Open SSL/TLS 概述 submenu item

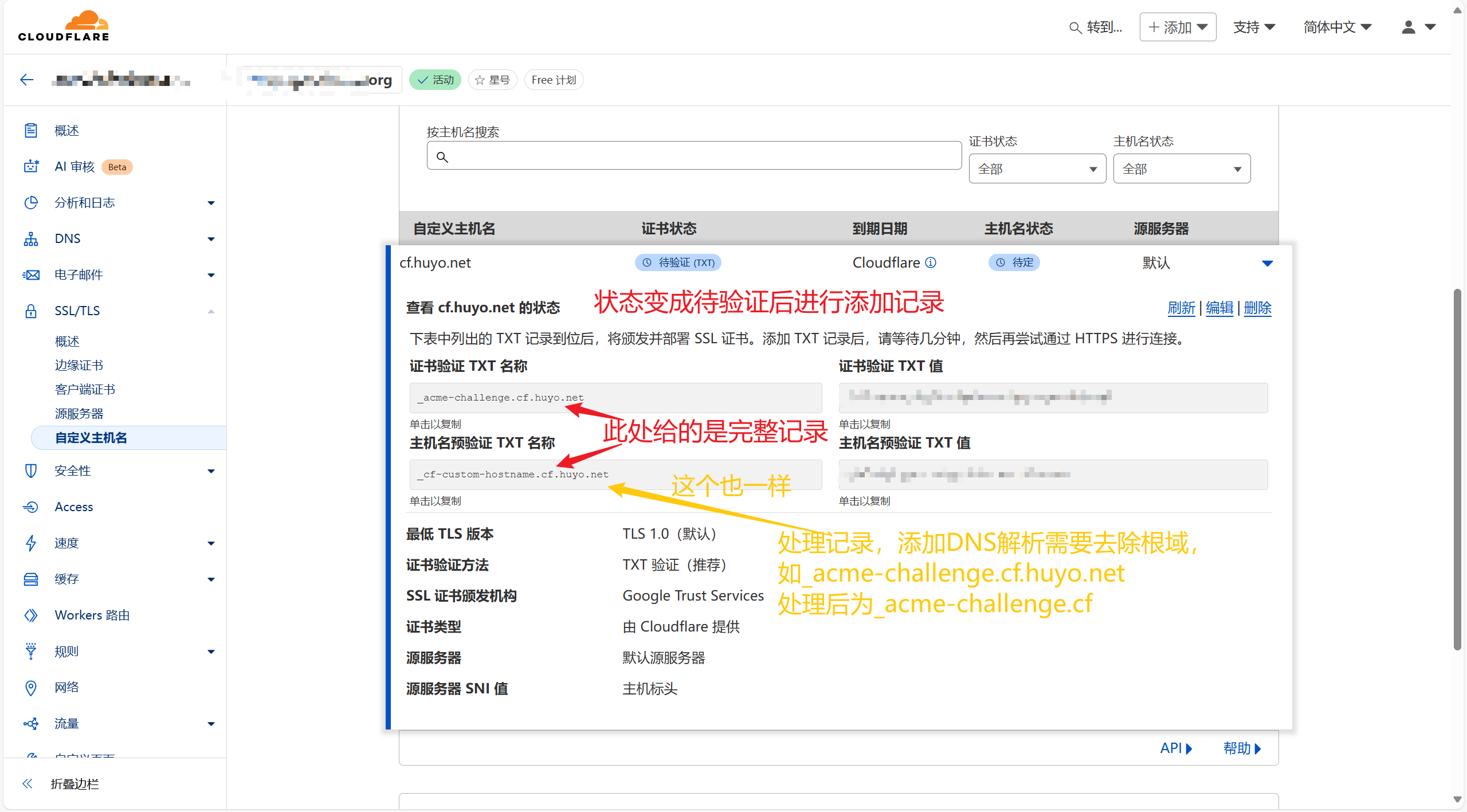click(67, 341)
